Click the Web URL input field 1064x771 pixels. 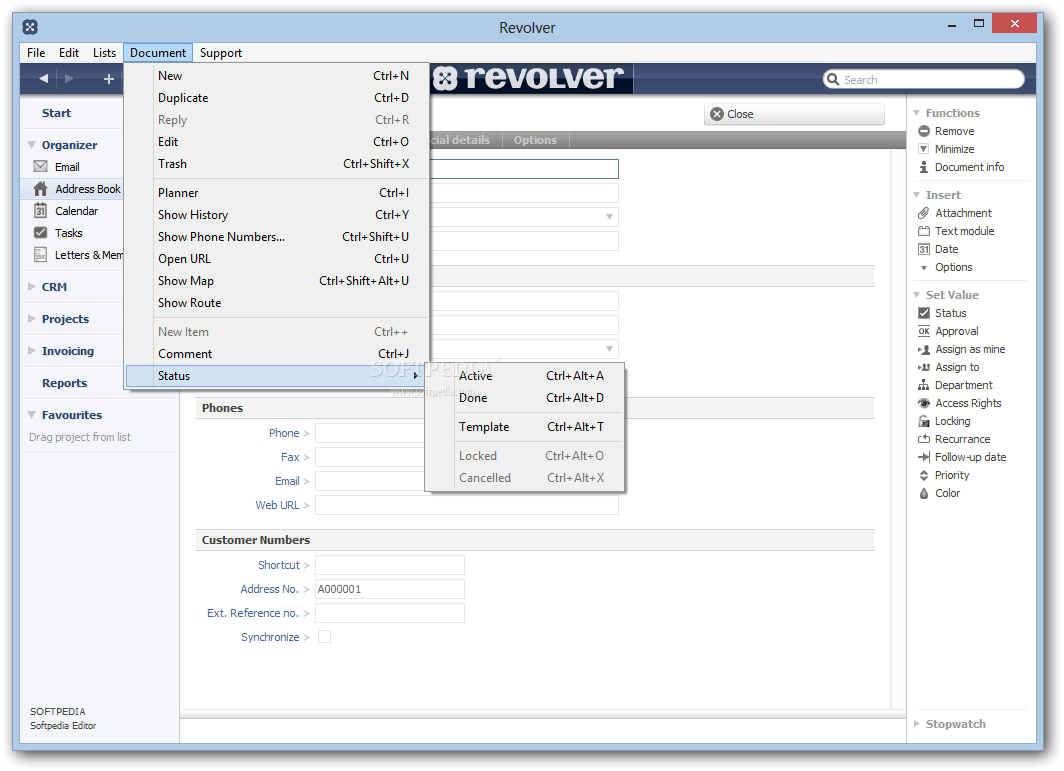click(x=467, y=505)
